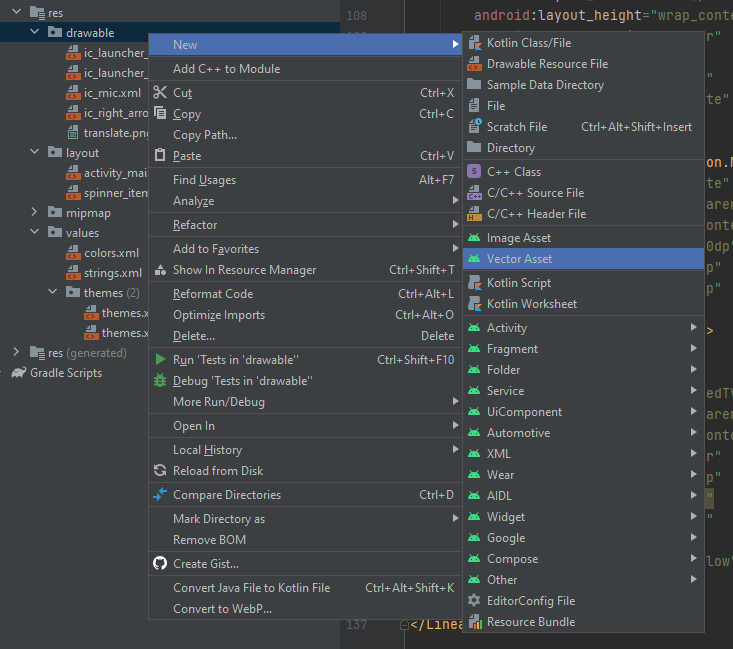Click the Vector Asset android icon

pos(474,259)
